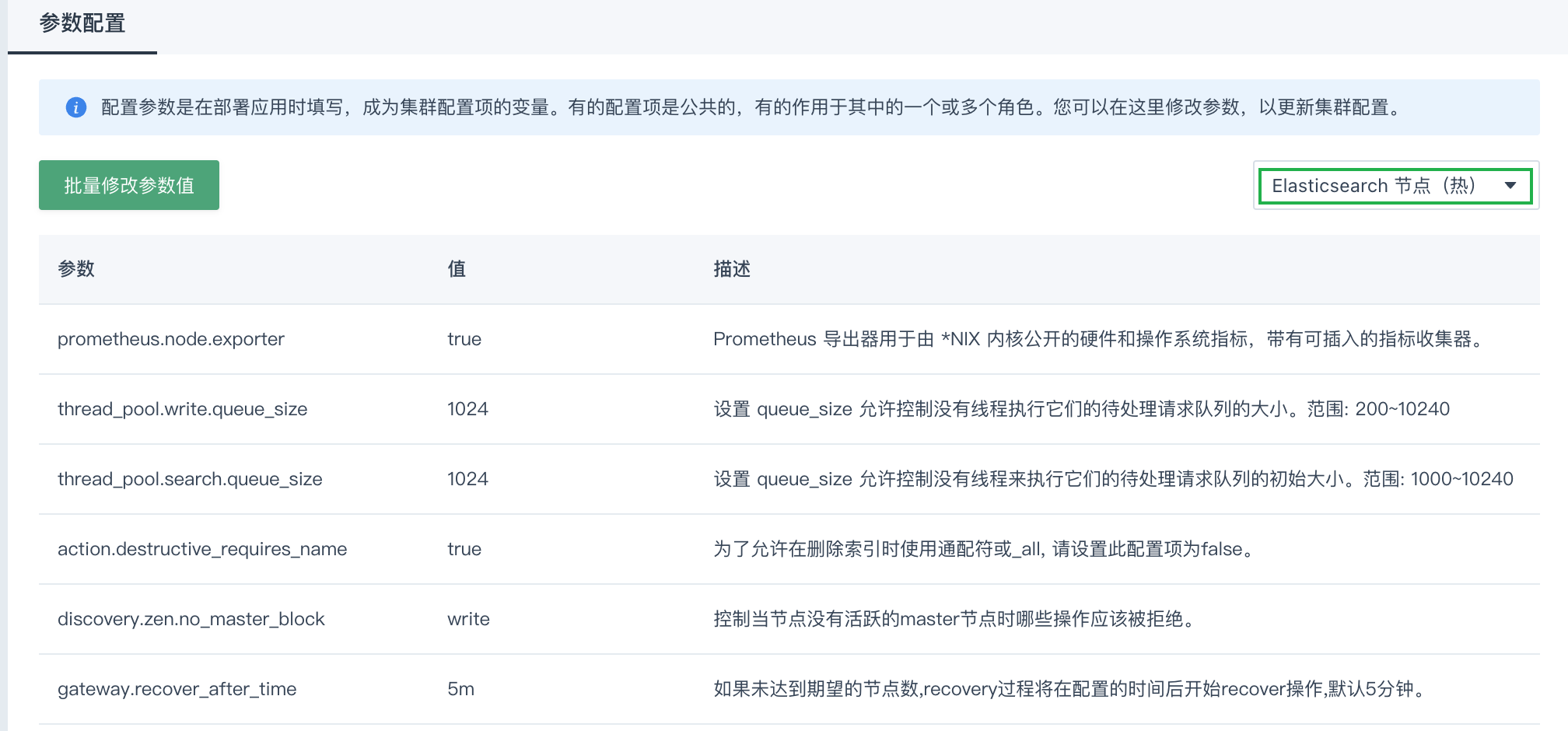Screen dimensions: 1568x731
Task: Click the true value for action.destructive_requires_name
Action: (464, 549)
